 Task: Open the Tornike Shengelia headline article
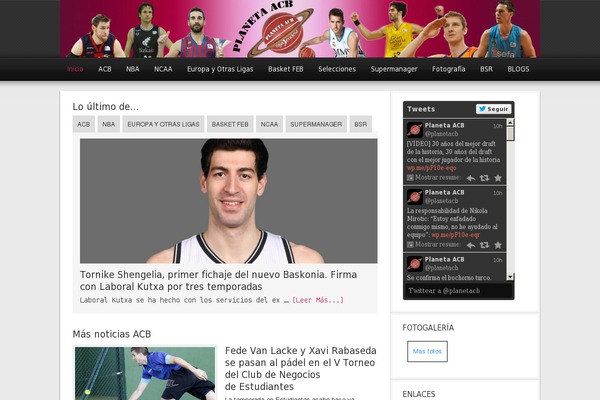218,281
